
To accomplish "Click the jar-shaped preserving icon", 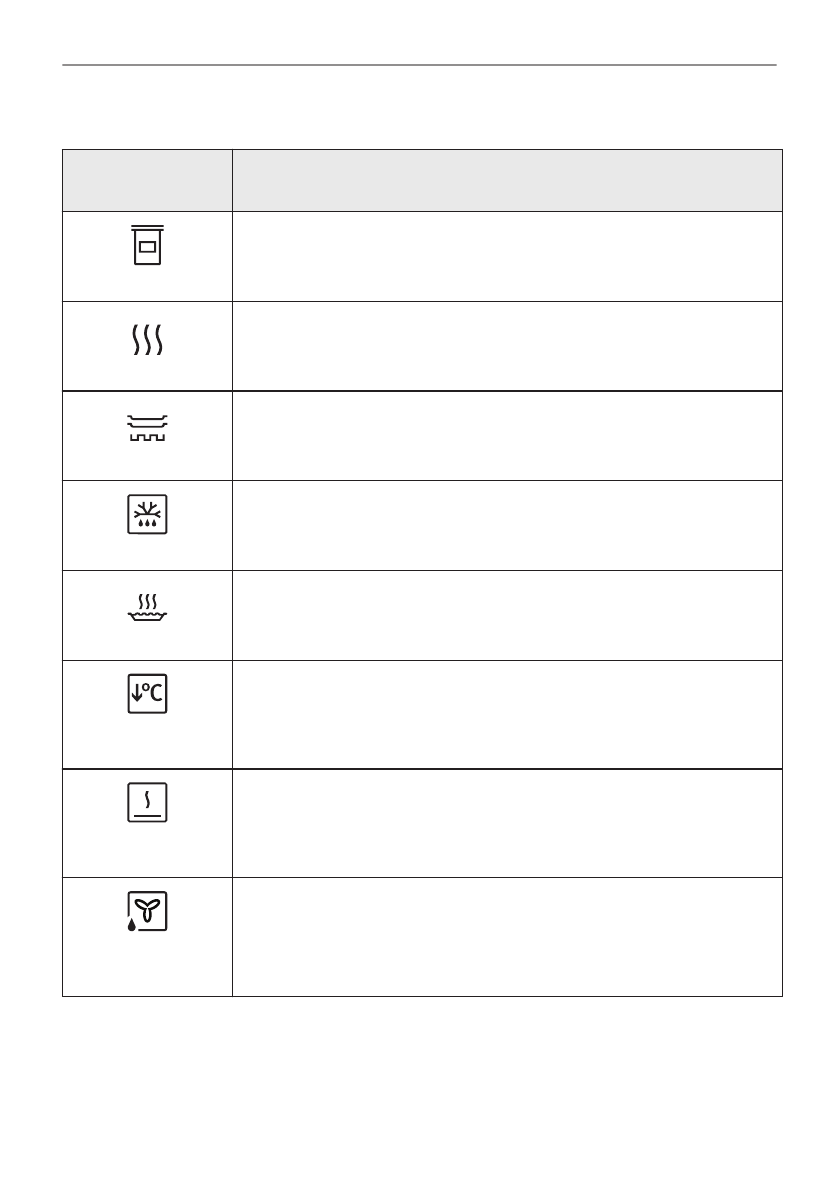I will [147, 245].
